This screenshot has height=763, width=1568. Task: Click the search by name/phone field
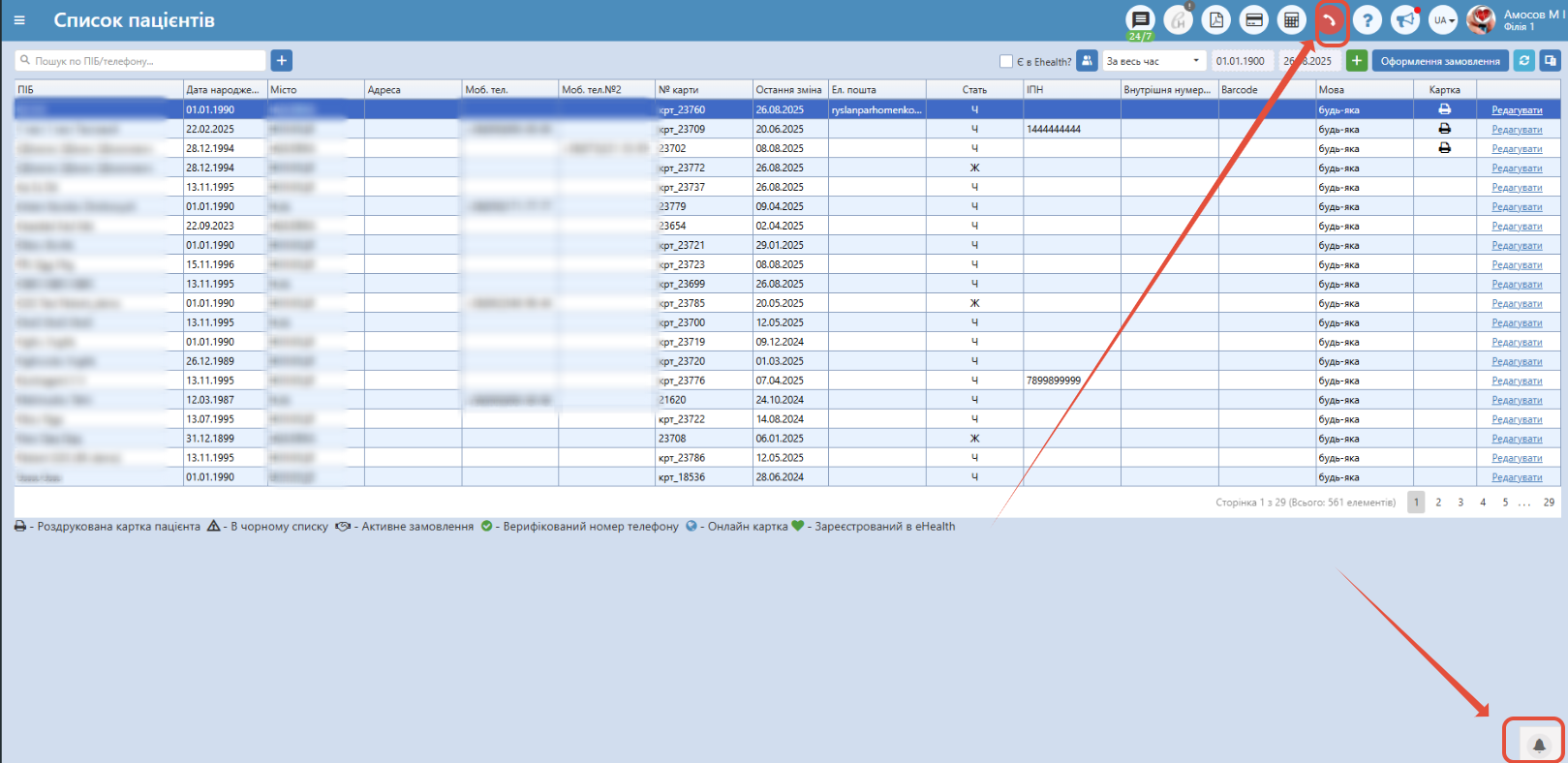(x=140, y=61)
